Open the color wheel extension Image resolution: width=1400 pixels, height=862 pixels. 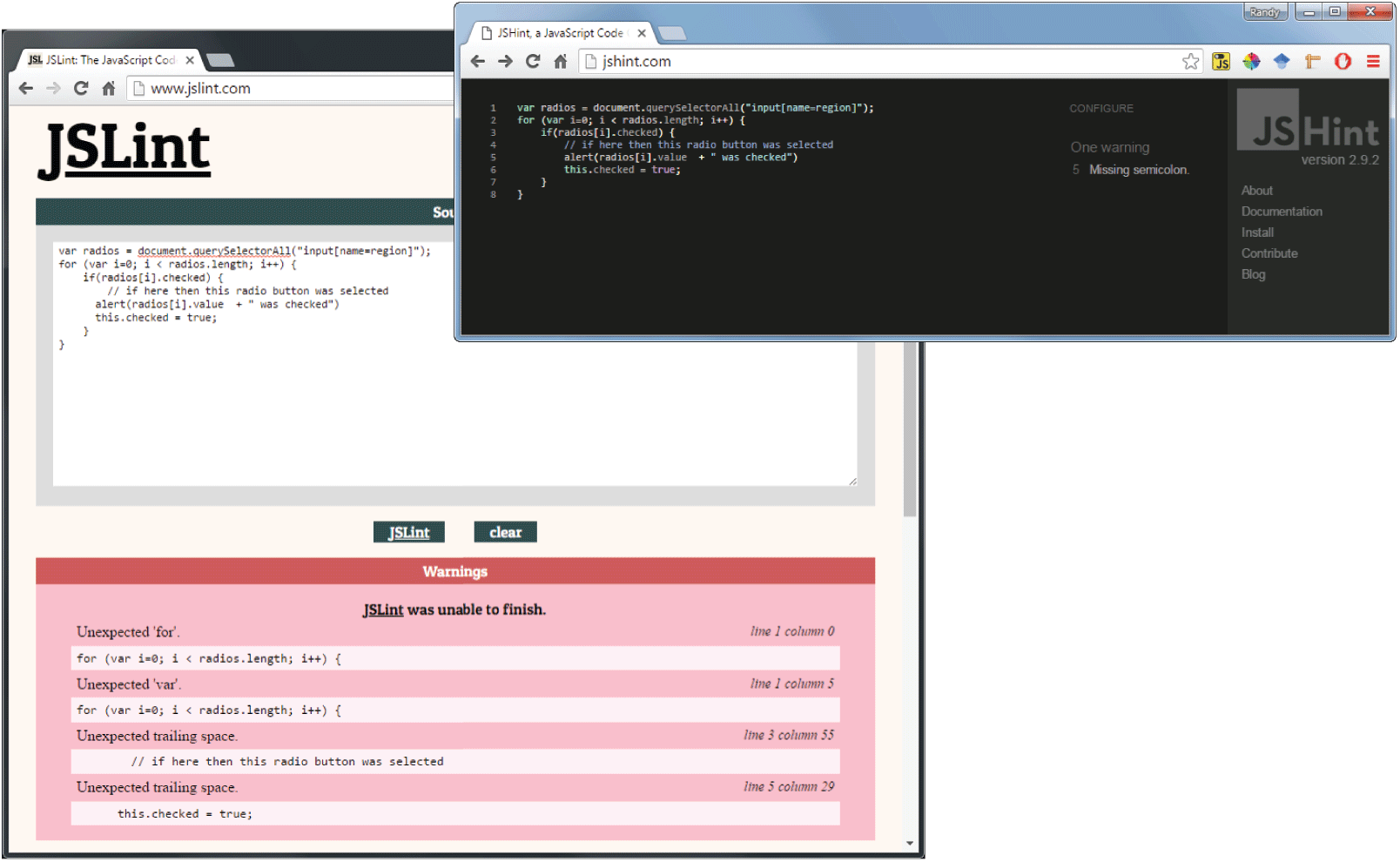pyautogui.click(x=1251, y=62)
